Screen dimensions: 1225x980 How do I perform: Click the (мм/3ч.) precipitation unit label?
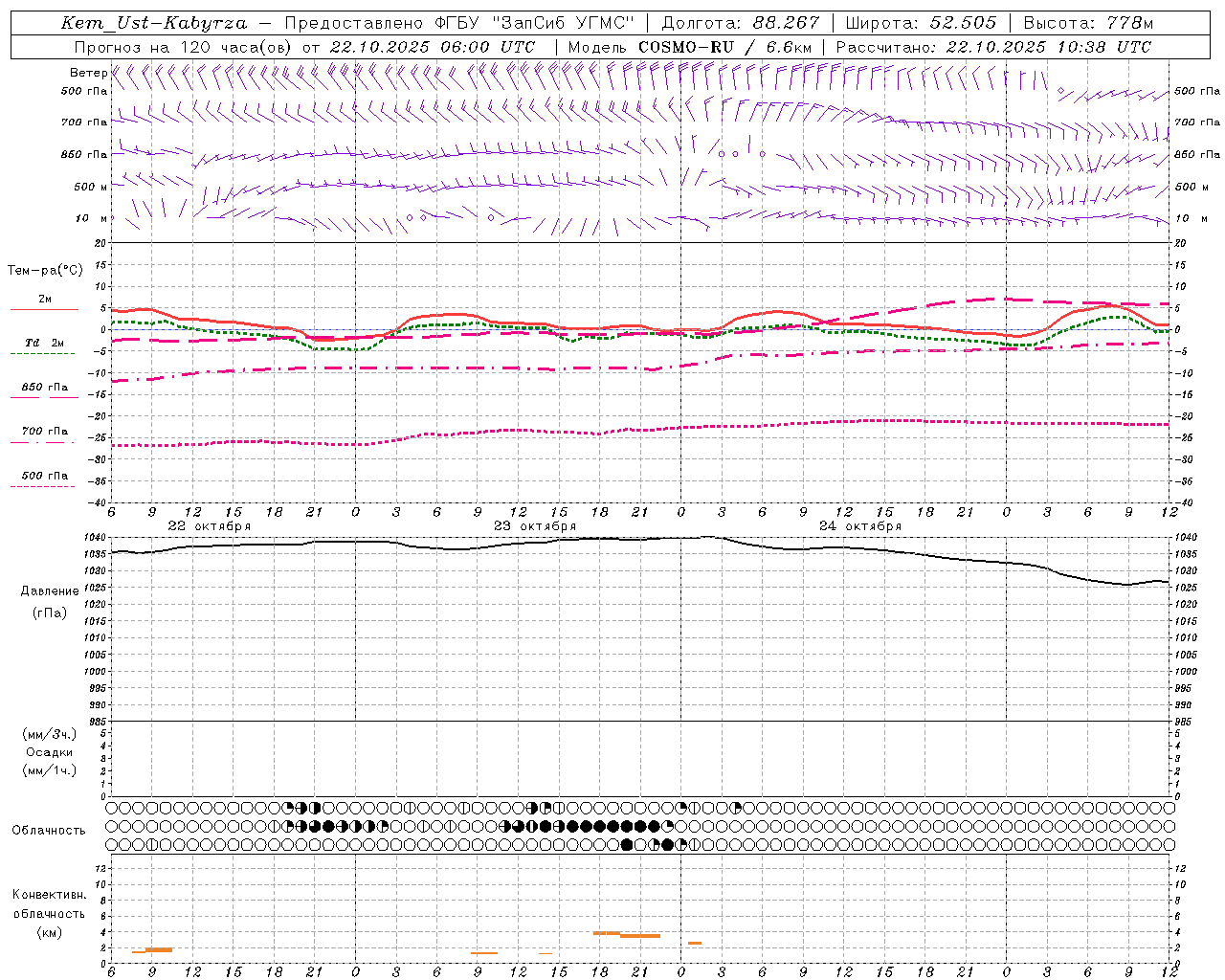(49, 734)
